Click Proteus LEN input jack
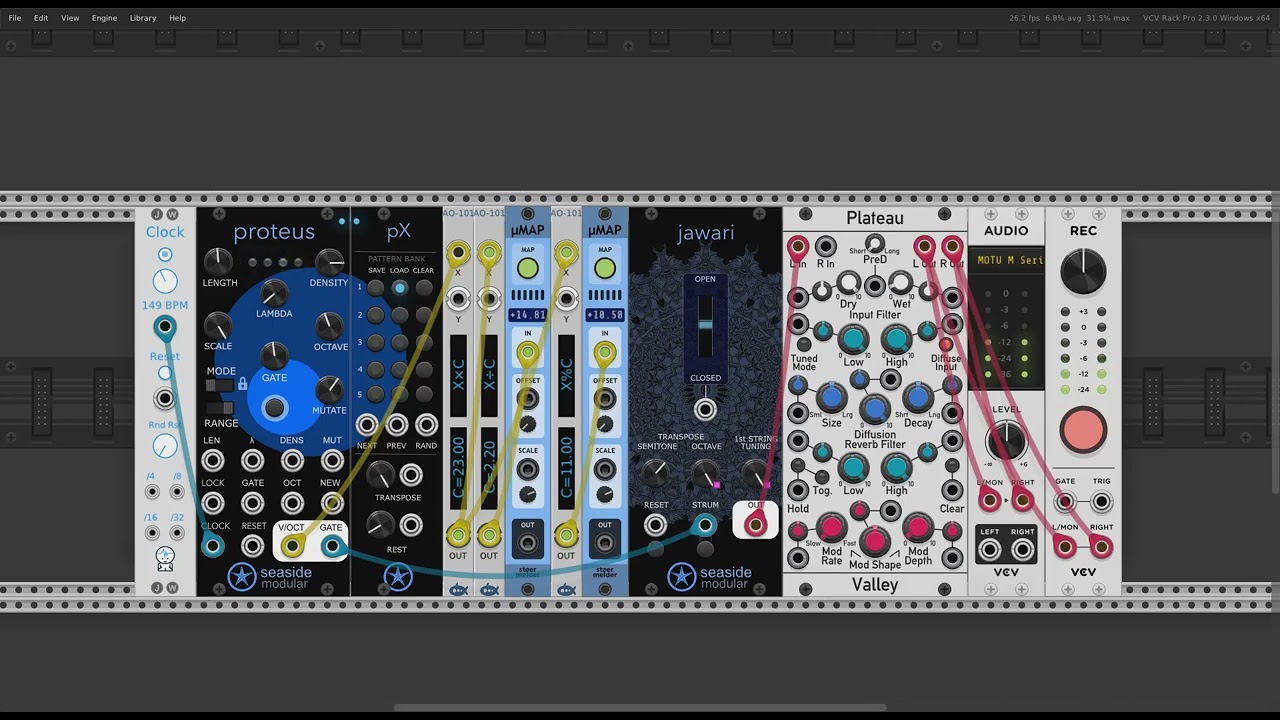This screenshot has height=720, width=1280. click(212, 460)
